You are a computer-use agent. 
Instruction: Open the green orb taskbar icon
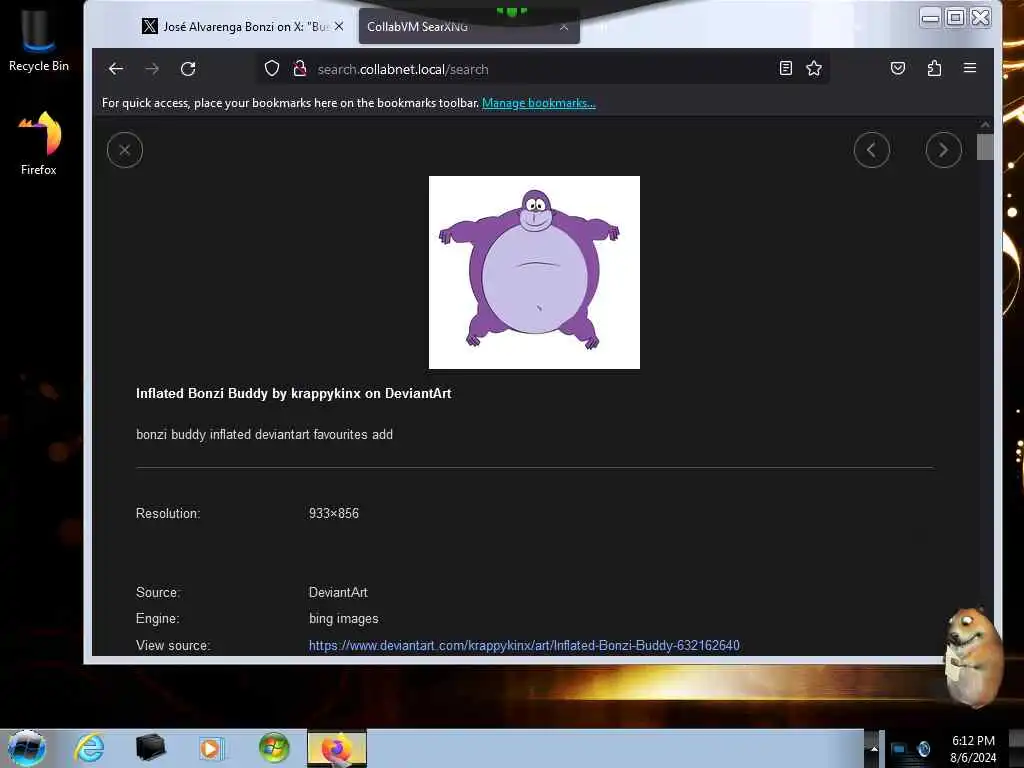[274, 748]
